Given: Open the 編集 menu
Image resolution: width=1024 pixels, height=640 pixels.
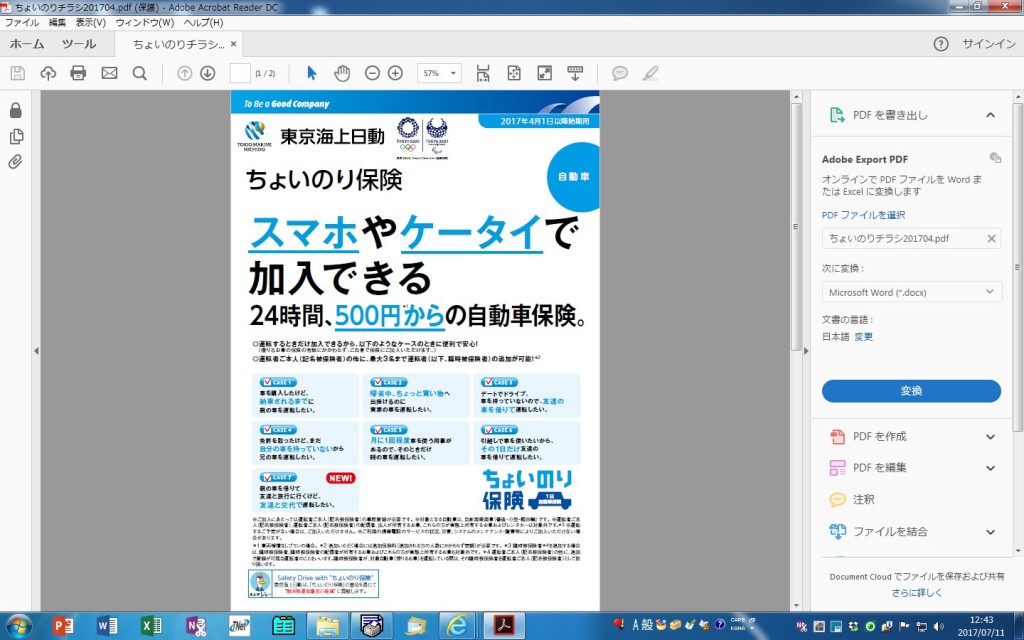Looking at the screenshot, I should [57, 22].
